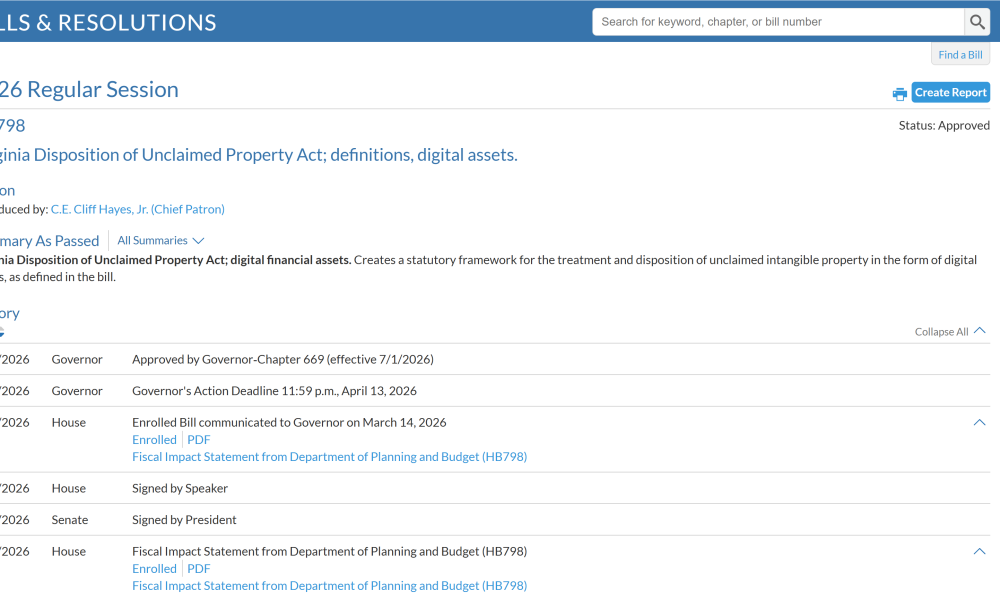1000x600 pixels.
Task: Open the PDF link in last row
Action: tap(199, 569)
